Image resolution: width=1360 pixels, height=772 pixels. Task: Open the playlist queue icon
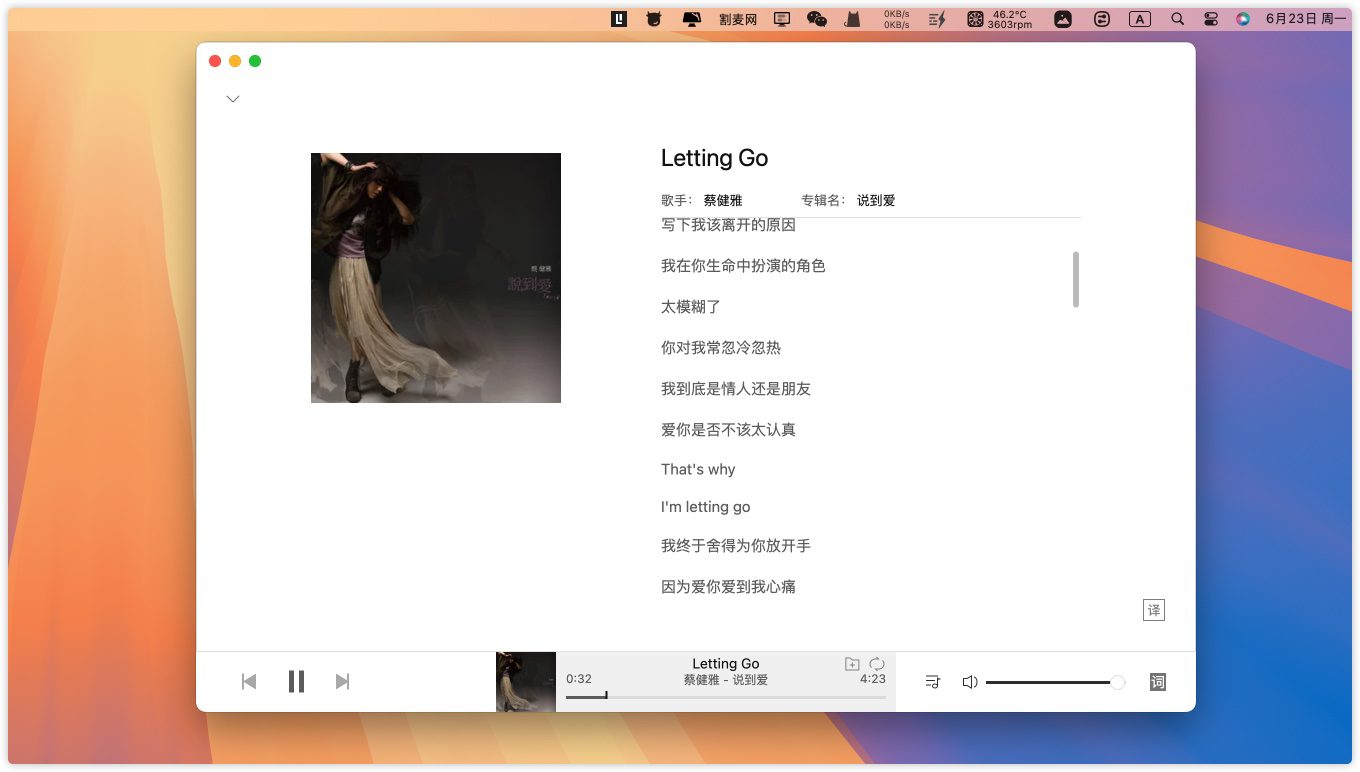click(x=932, y=682)
